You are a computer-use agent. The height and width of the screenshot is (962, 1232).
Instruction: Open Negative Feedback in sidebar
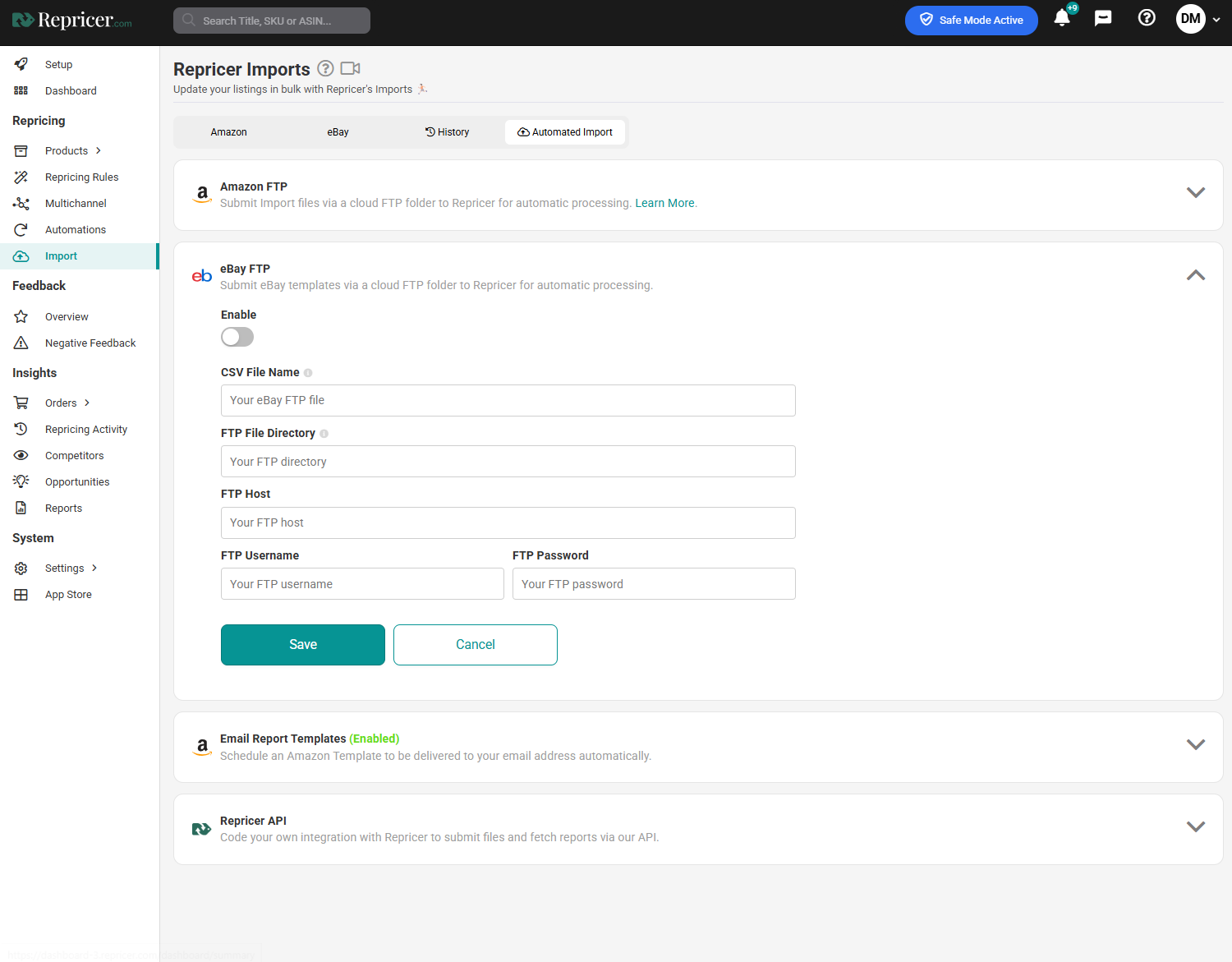pos(90,343)
